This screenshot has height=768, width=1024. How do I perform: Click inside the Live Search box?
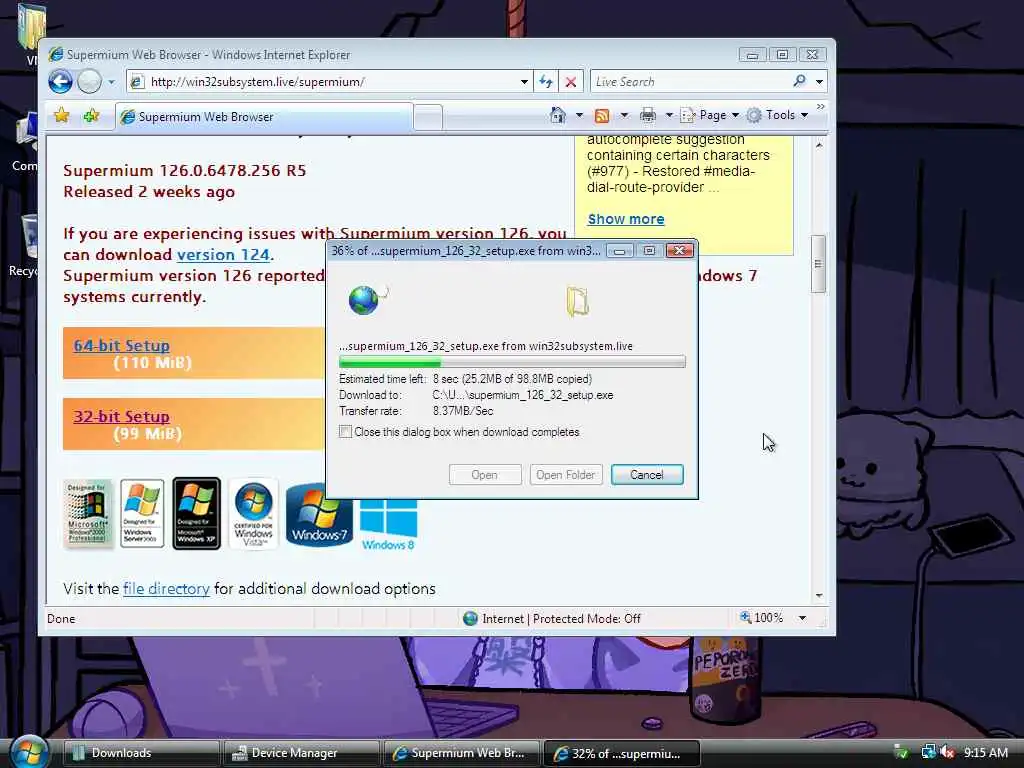(689, 82)
